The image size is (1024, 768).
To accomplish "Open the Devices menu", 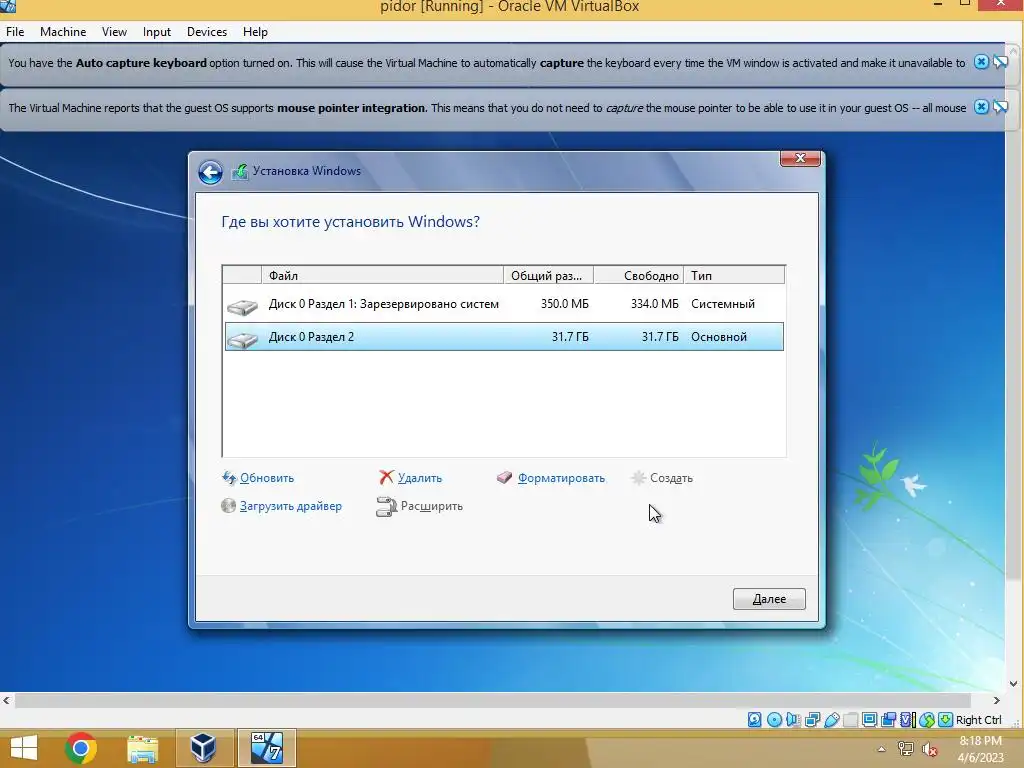I will (207, 32).
